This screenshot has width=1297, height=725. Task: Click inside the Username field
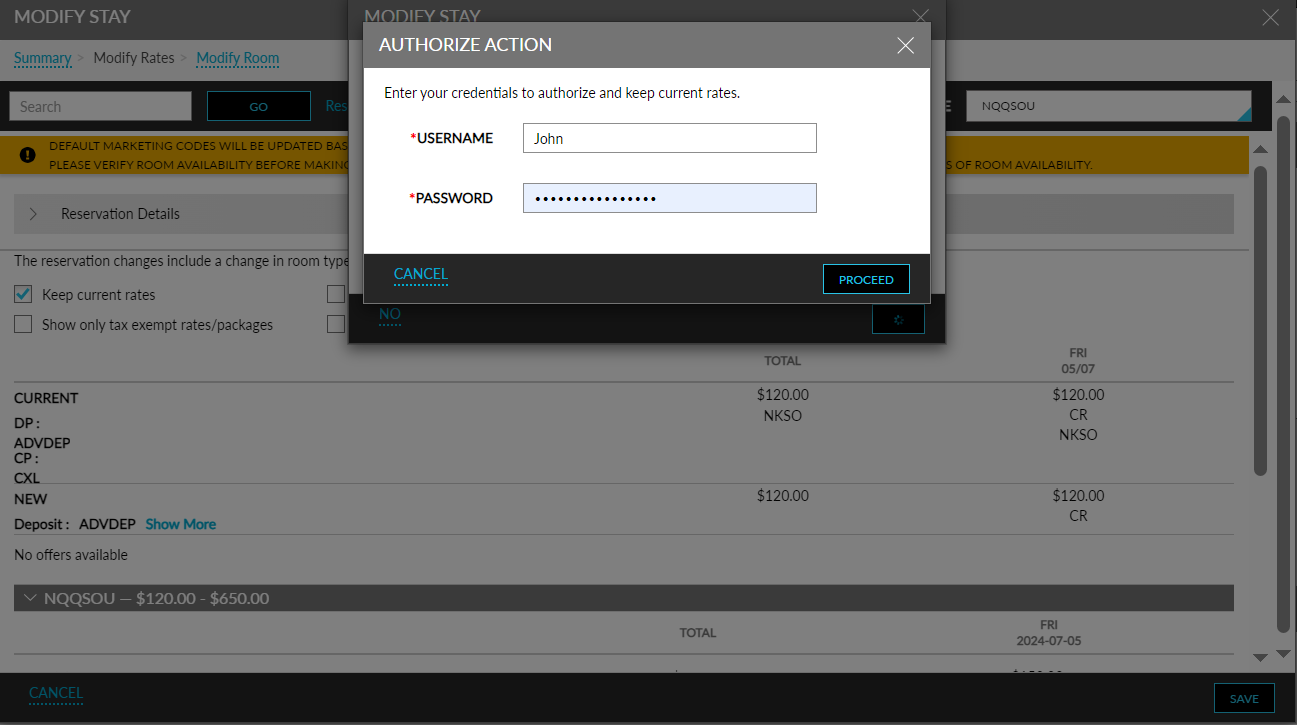[669, 137]
